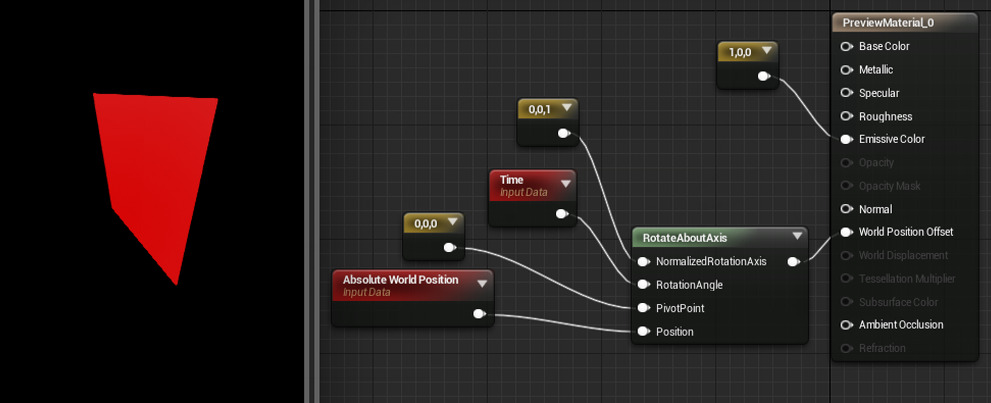Expand the 1,0,0 constant node arrow

(766, 51)
